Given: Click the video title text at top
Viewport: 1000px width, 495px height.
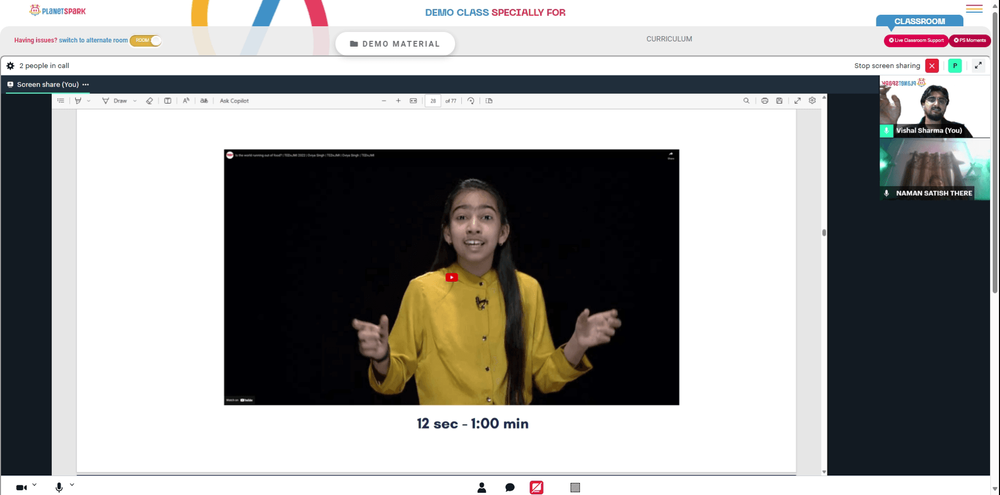Looking at the screenshot, I should point(305,155).
